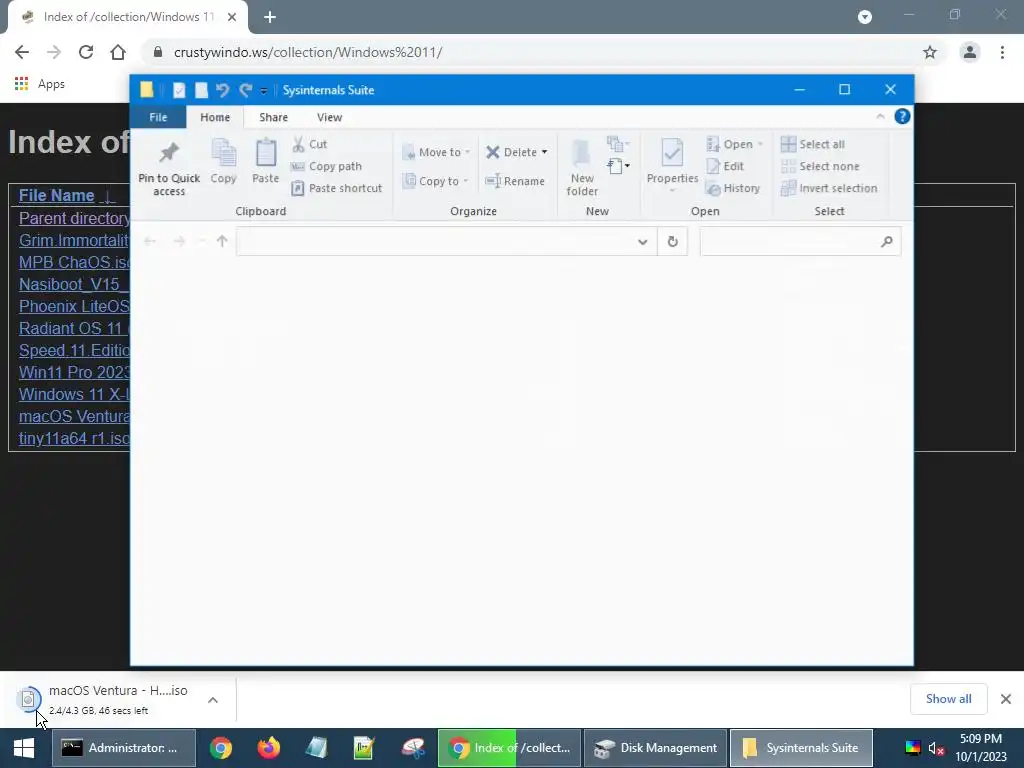Open a new Chrome tab
1024x768 pixels.
pos(270,17)
